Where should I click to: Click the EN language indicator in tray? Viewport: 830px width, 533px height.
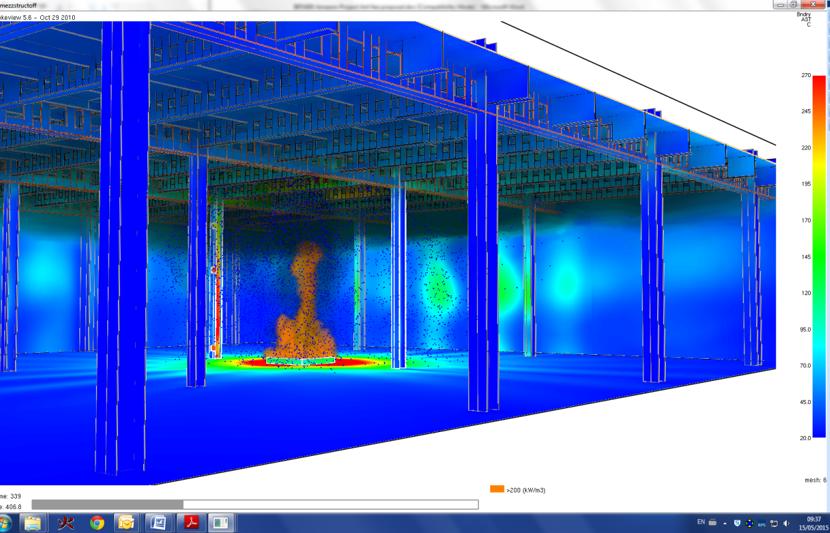tap(701, 522)
